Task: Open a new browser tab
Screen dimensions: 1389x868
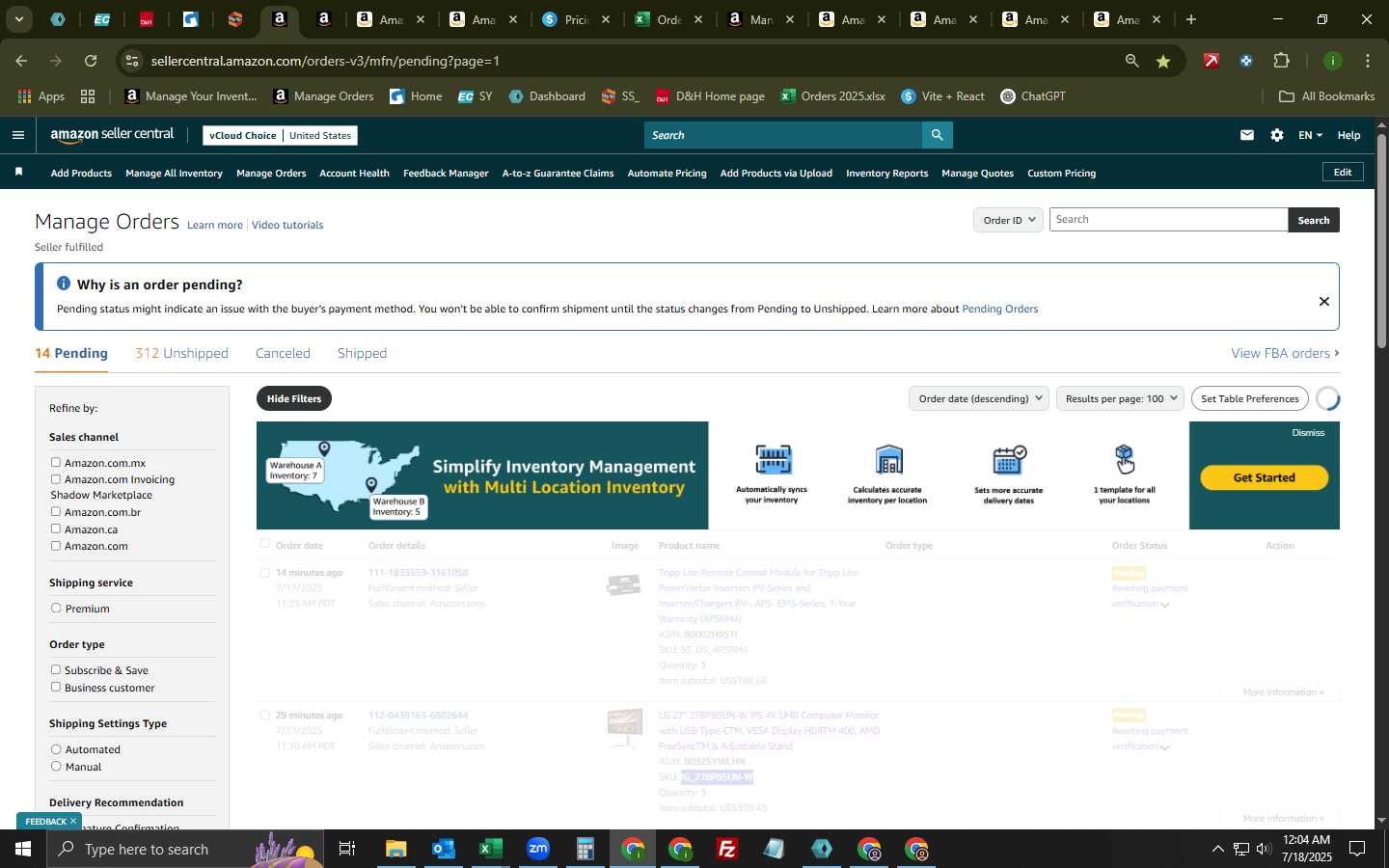Action: coord(1191,19)
